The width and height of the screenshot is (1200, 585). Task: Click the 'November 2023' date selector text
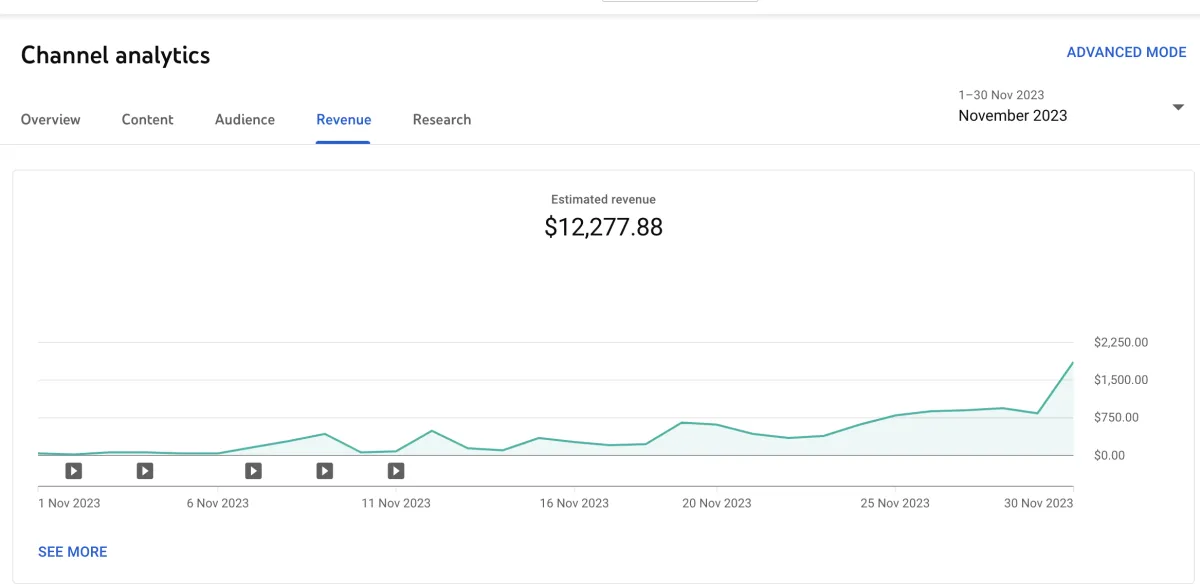point(1012,116)
